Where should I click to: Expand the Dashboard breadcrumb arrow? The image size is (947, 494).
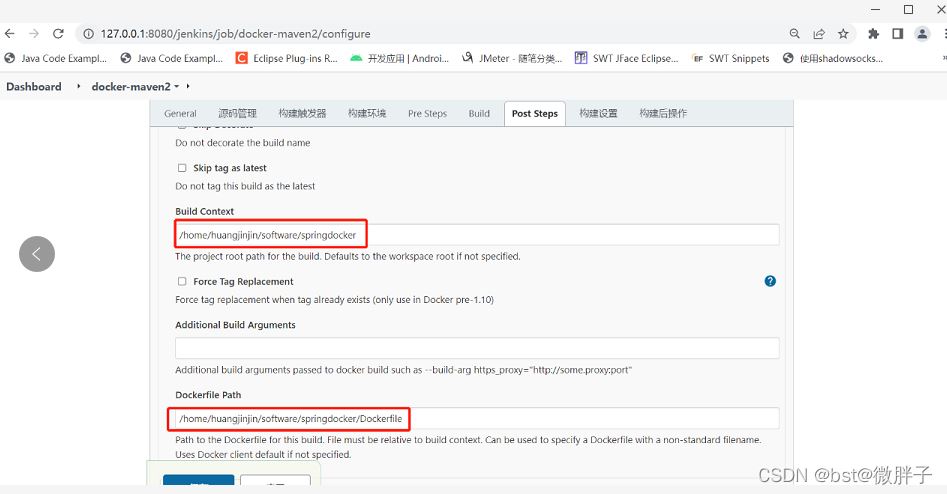pyautogui.click(x=77, y=87)
